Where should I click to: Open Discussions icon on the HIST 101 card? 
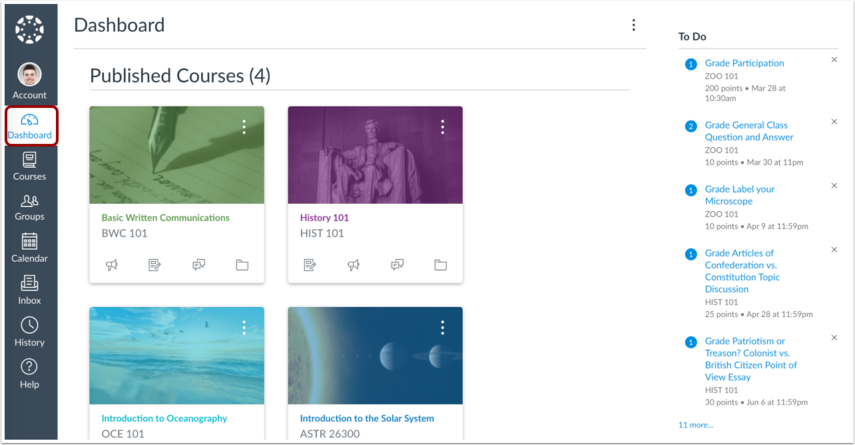(397, 265)
